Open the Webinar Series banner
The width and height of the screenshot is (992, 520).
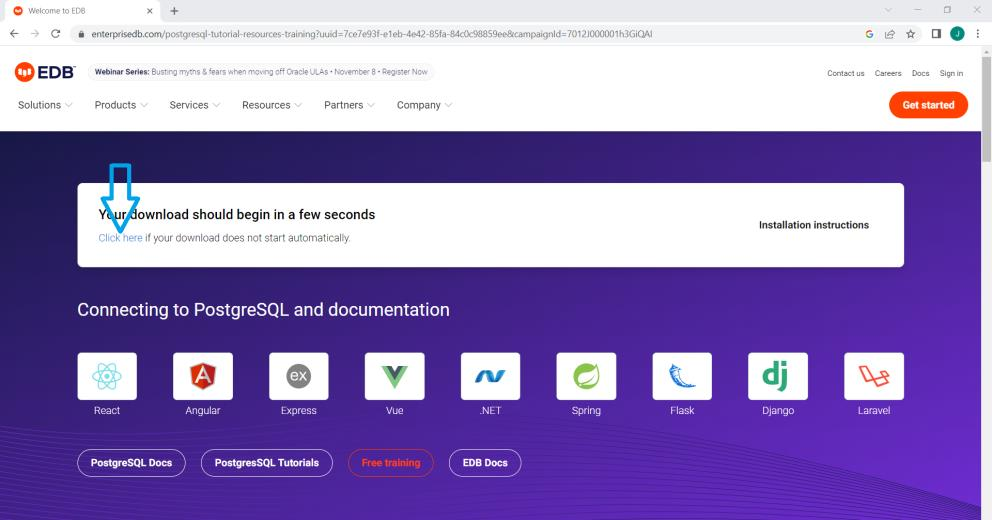[261, 72]
